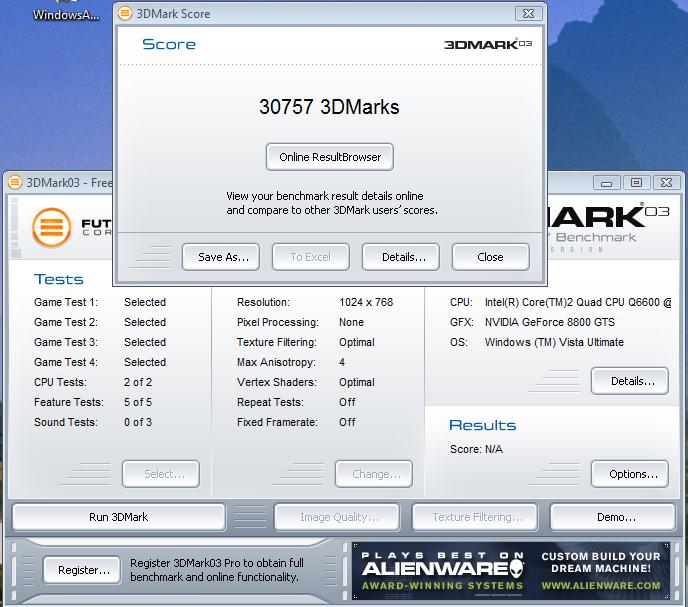This screenshot has width=688, height=607.
Task: Click the 'Texture Filtering:' setting label
Action: (276, 342)
